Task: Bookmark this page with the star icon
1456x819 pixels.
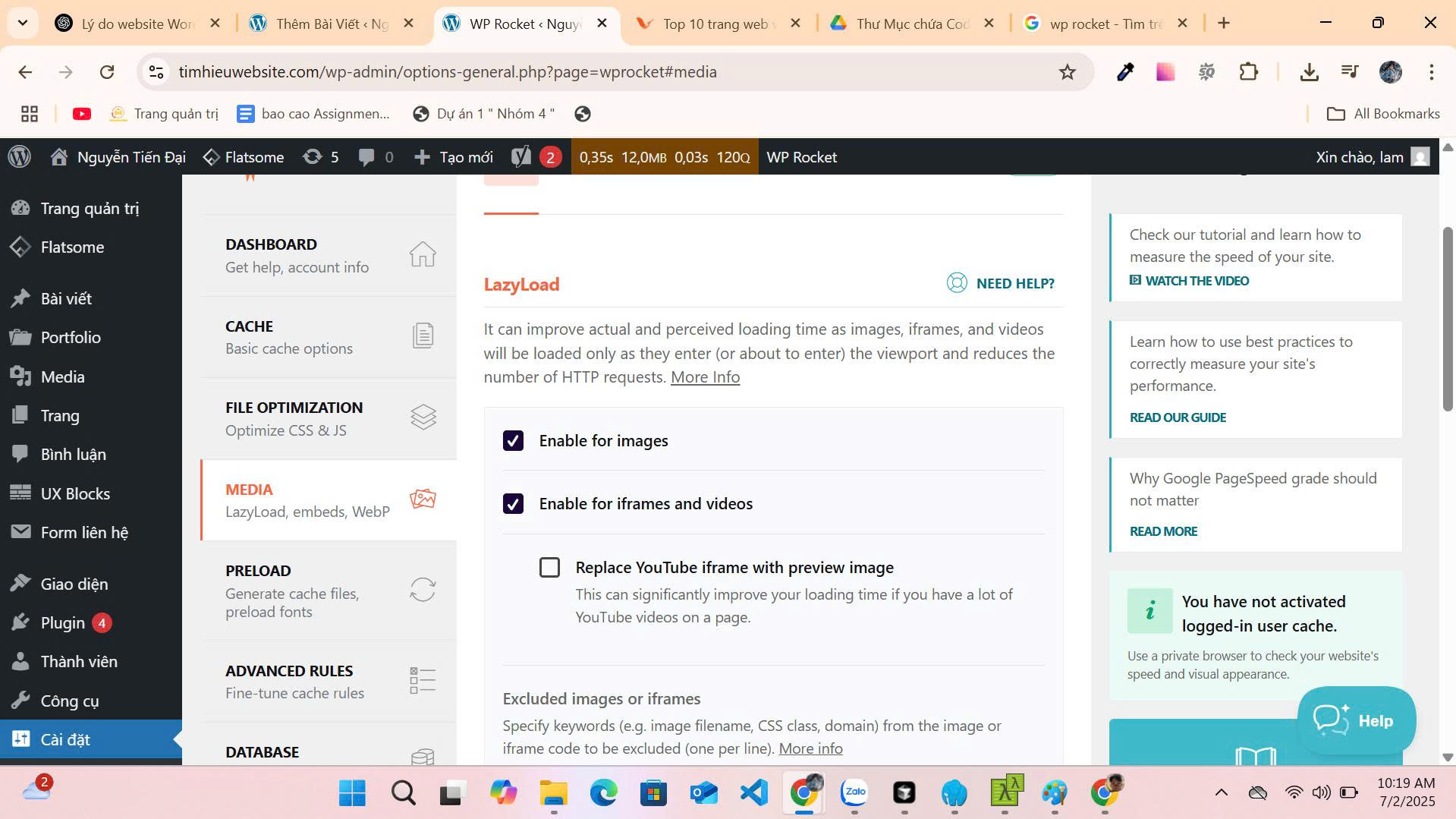Action: click(1067, 72)
